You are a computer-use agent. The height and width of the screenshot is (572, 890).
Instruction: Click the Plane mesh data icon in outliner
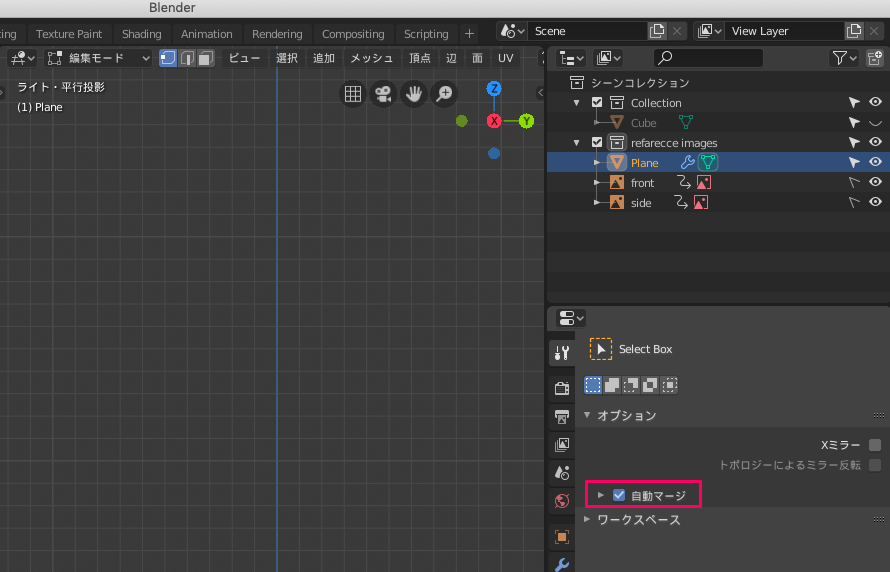(707, 163)
